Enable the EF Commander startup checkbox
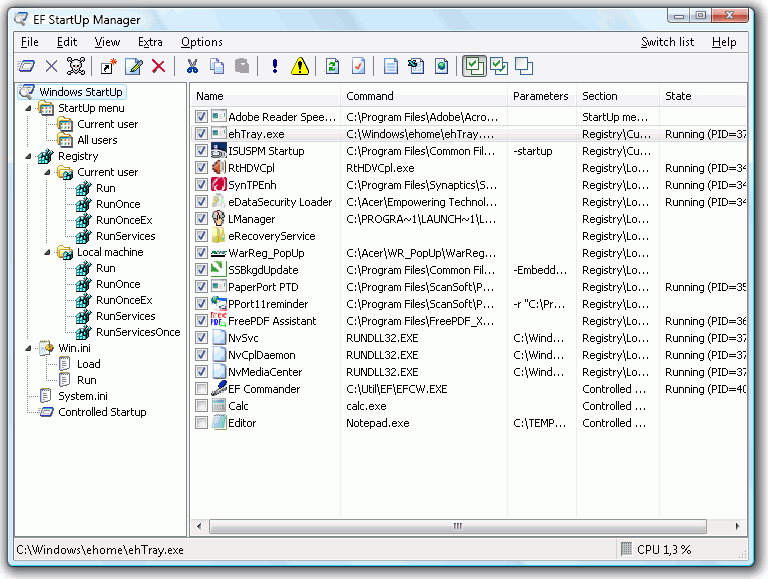Screen dimensions: 768x579 202,389
